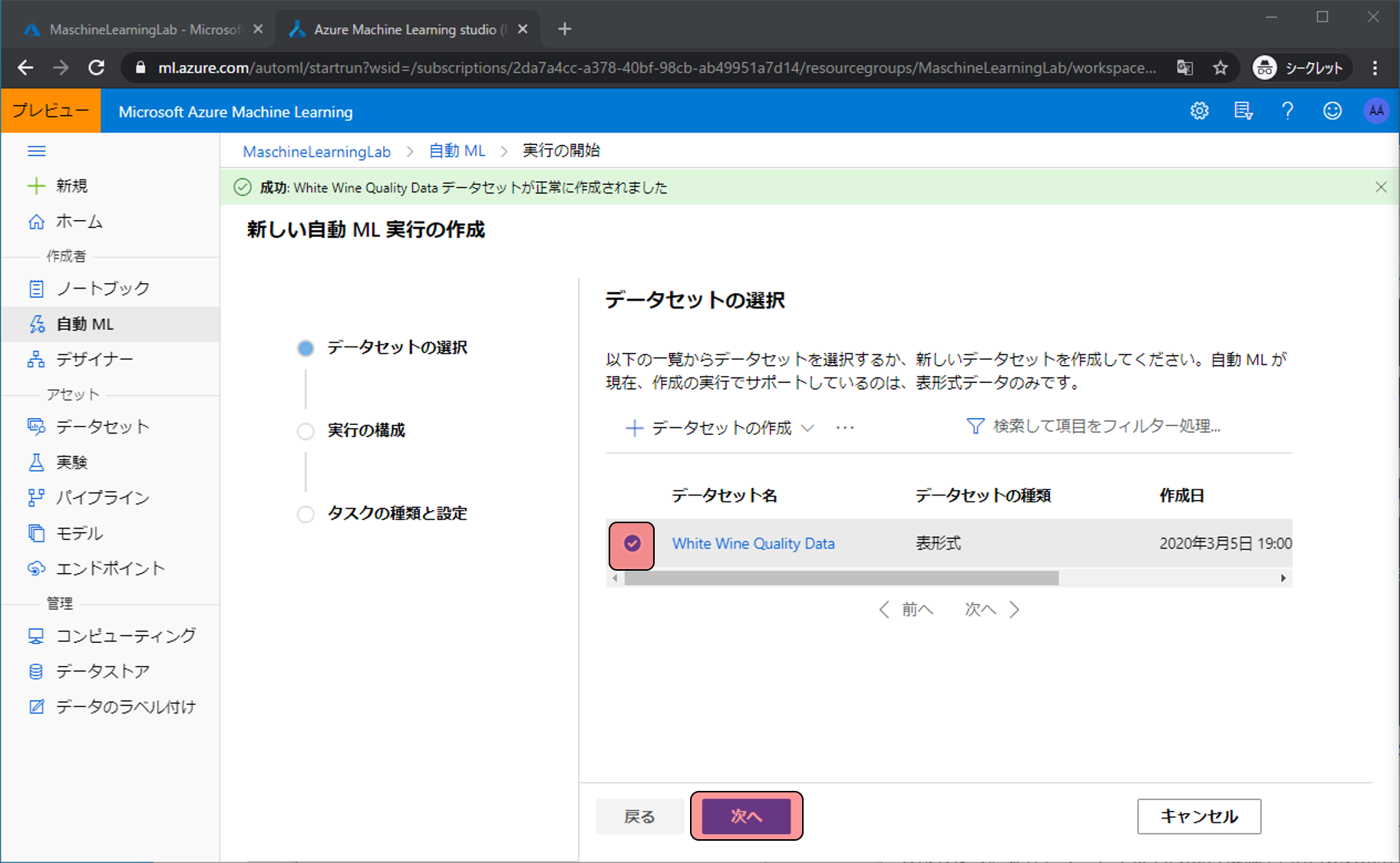Click the bookmark star in address bar
Screen dimensions: 1400x863
pos(1220,68)
